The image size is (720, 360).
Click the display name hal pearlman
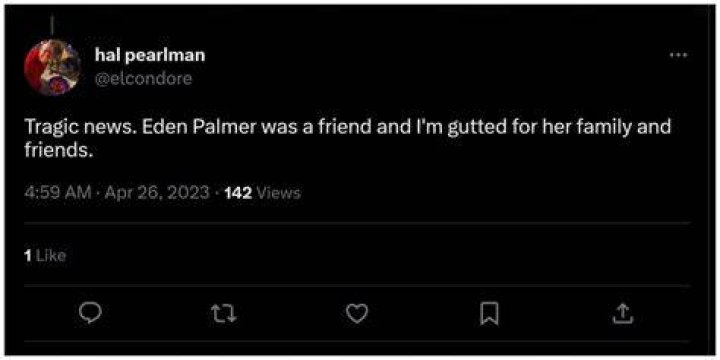150,56
